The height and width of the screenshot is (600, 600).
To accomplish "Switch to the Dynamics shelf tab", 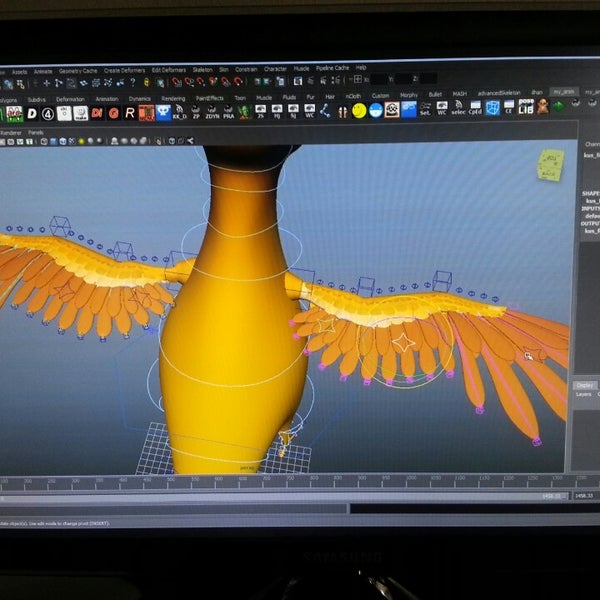I will (140, 99).
